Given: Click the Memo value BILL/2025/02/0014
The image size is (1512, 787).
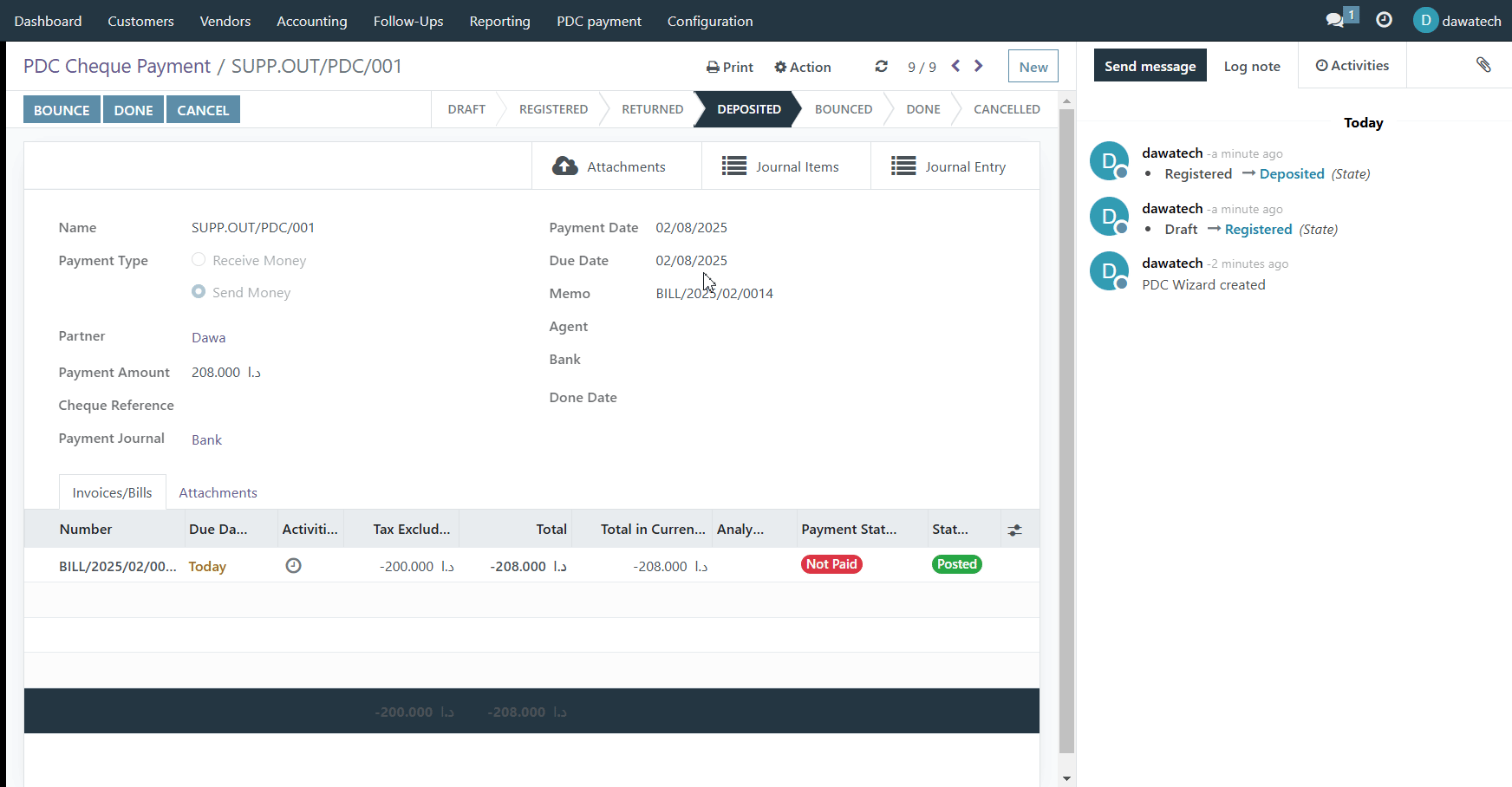Looking at the screenshot, I should point(714,293).
